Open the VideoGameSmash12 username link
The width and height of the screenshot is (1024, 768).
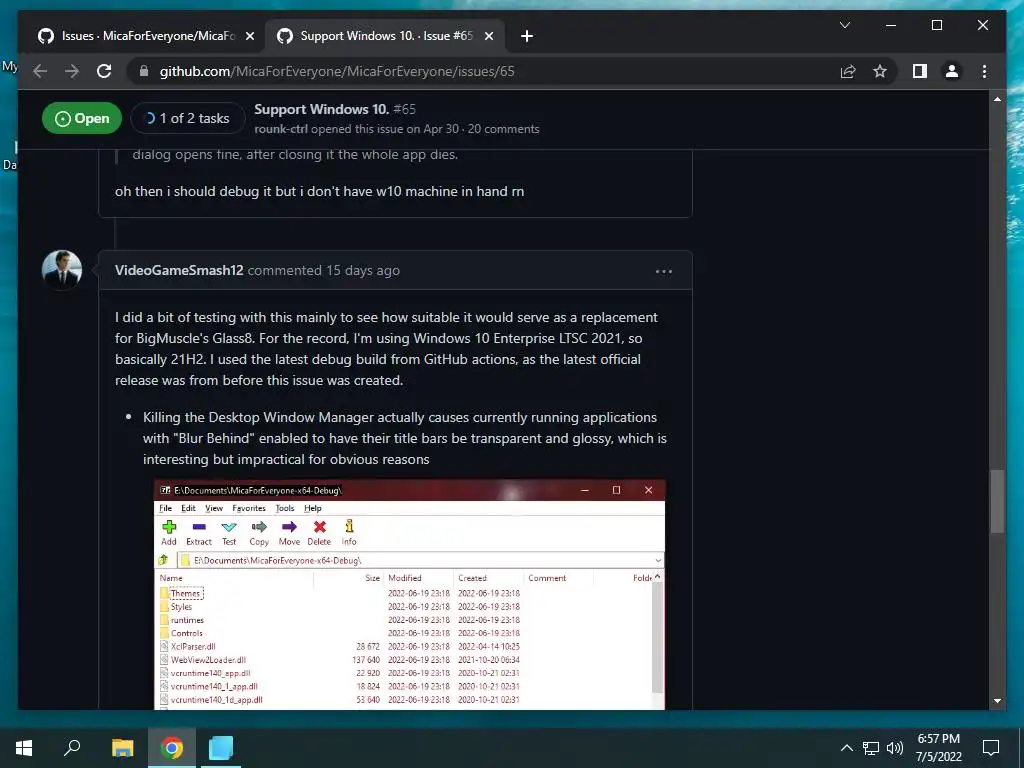[179, 270]
